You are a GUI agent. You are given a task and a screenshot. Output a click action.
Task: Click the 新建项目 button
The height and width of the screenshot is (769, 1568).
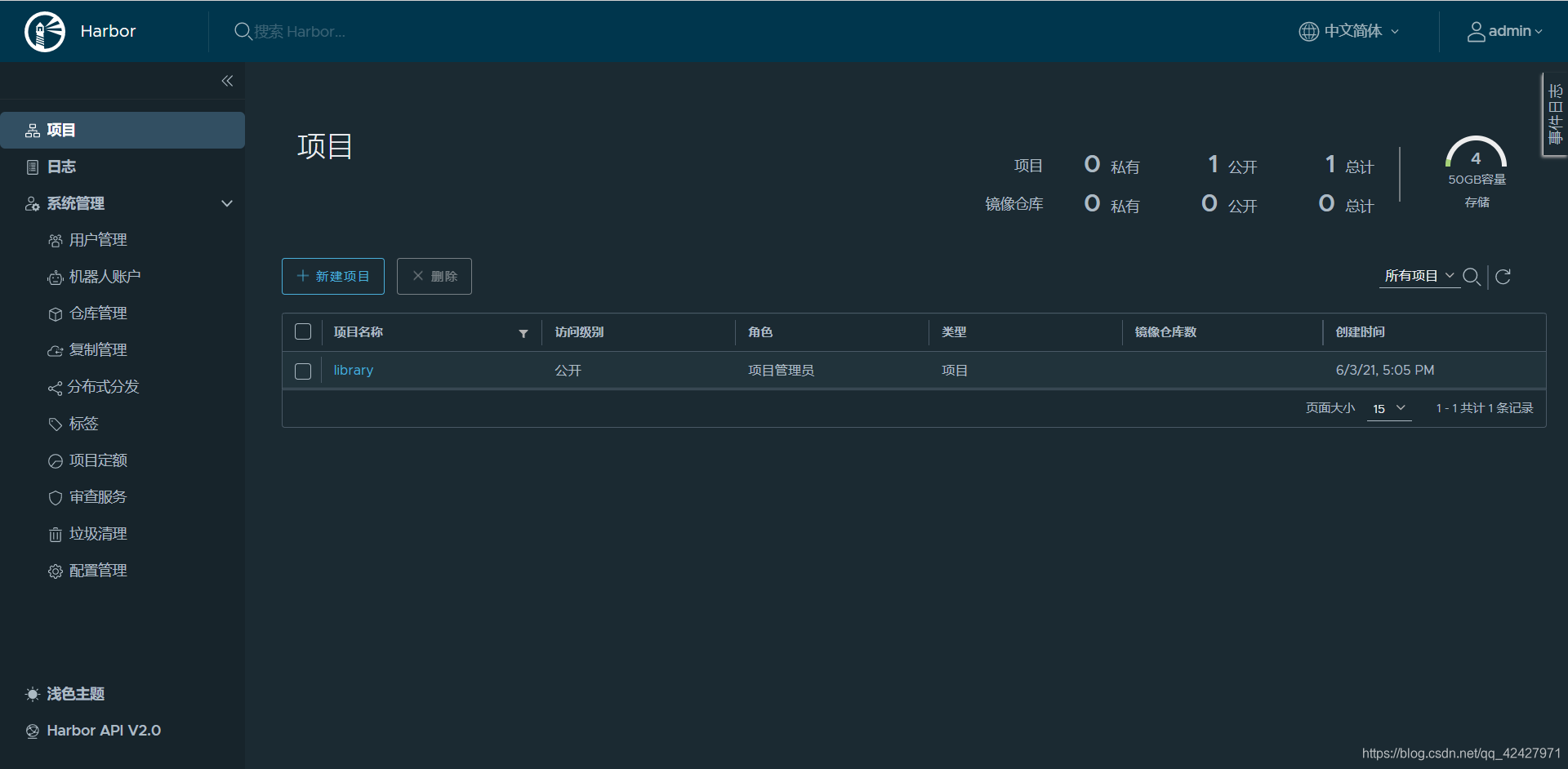pos(333,276)
